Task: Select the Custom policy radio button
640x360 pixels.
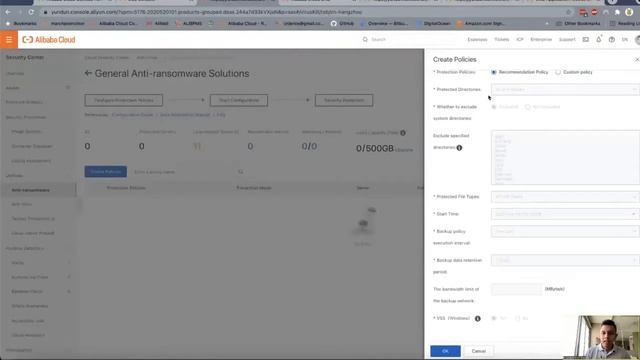Action: [x=558, y=72]
